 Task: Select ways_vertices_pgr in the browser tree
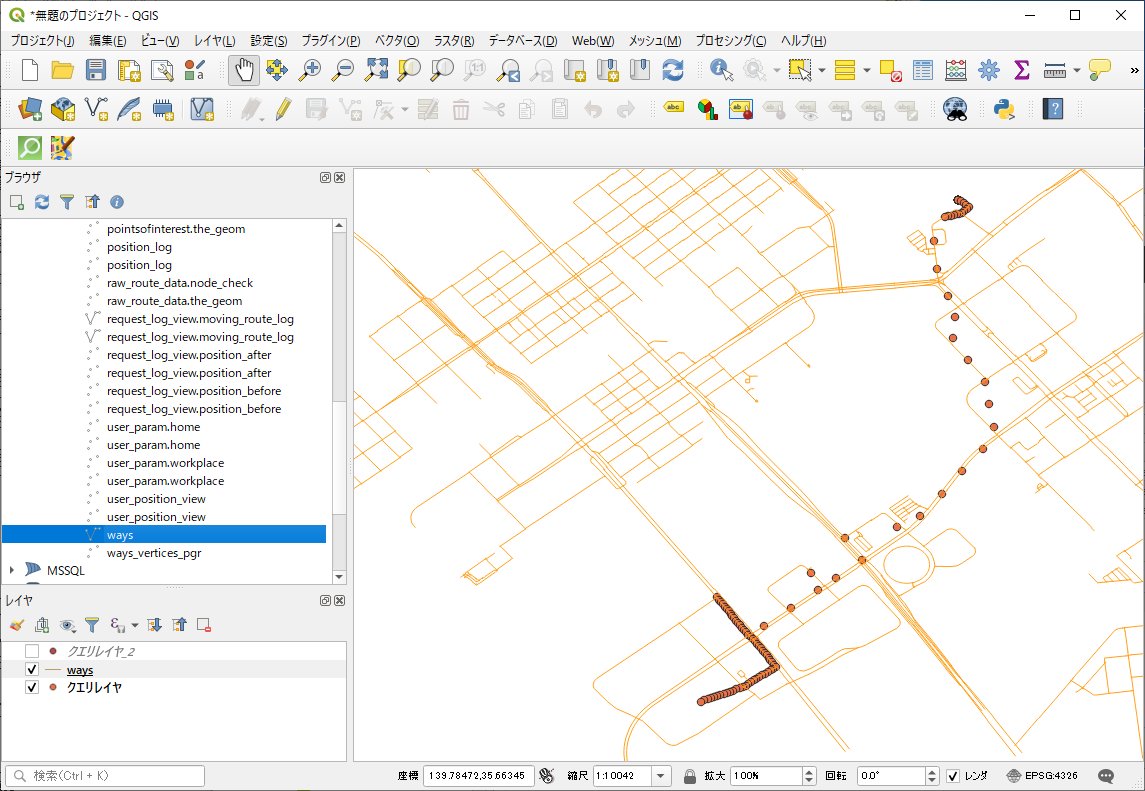point(153,553)
